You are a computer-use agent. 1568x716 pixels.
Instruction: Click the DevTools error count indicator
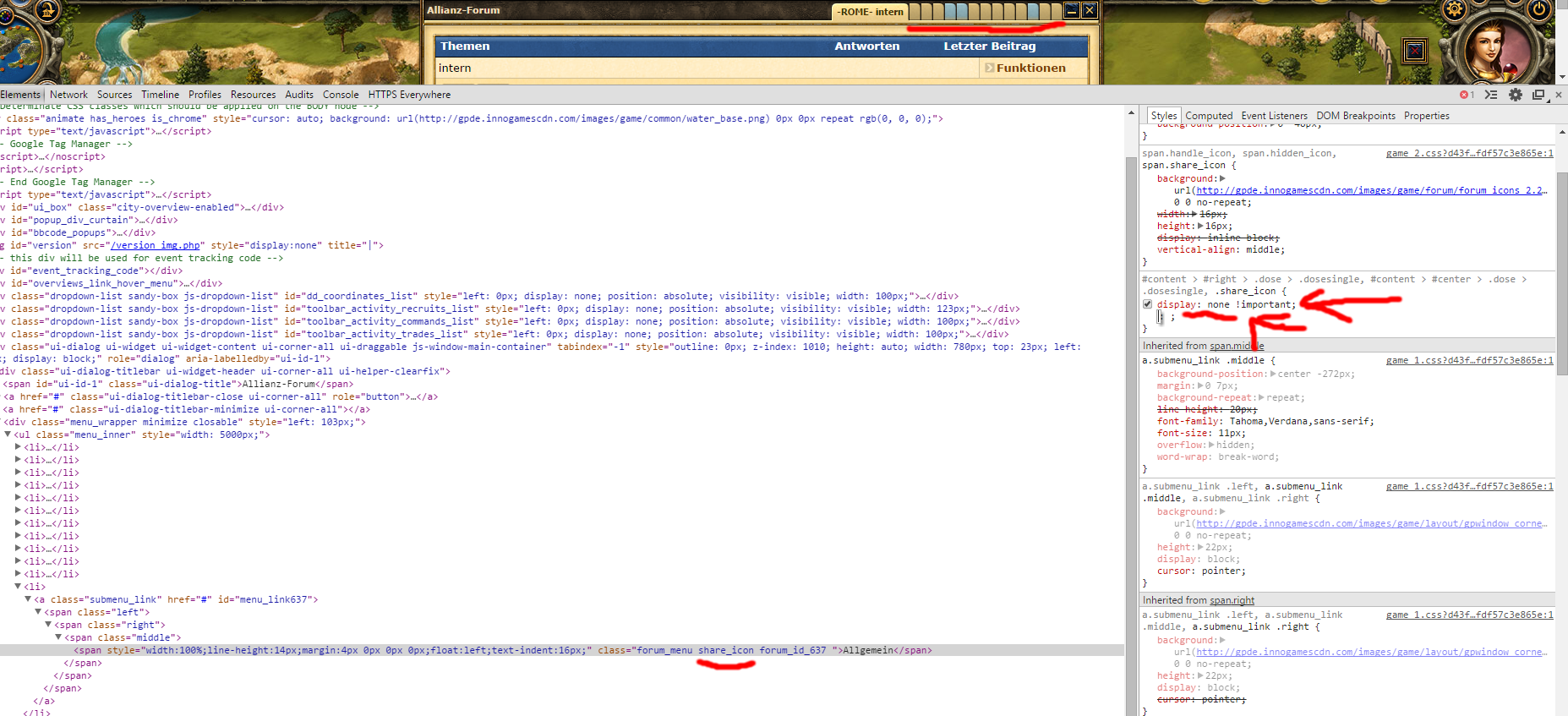pos(1467,95)
